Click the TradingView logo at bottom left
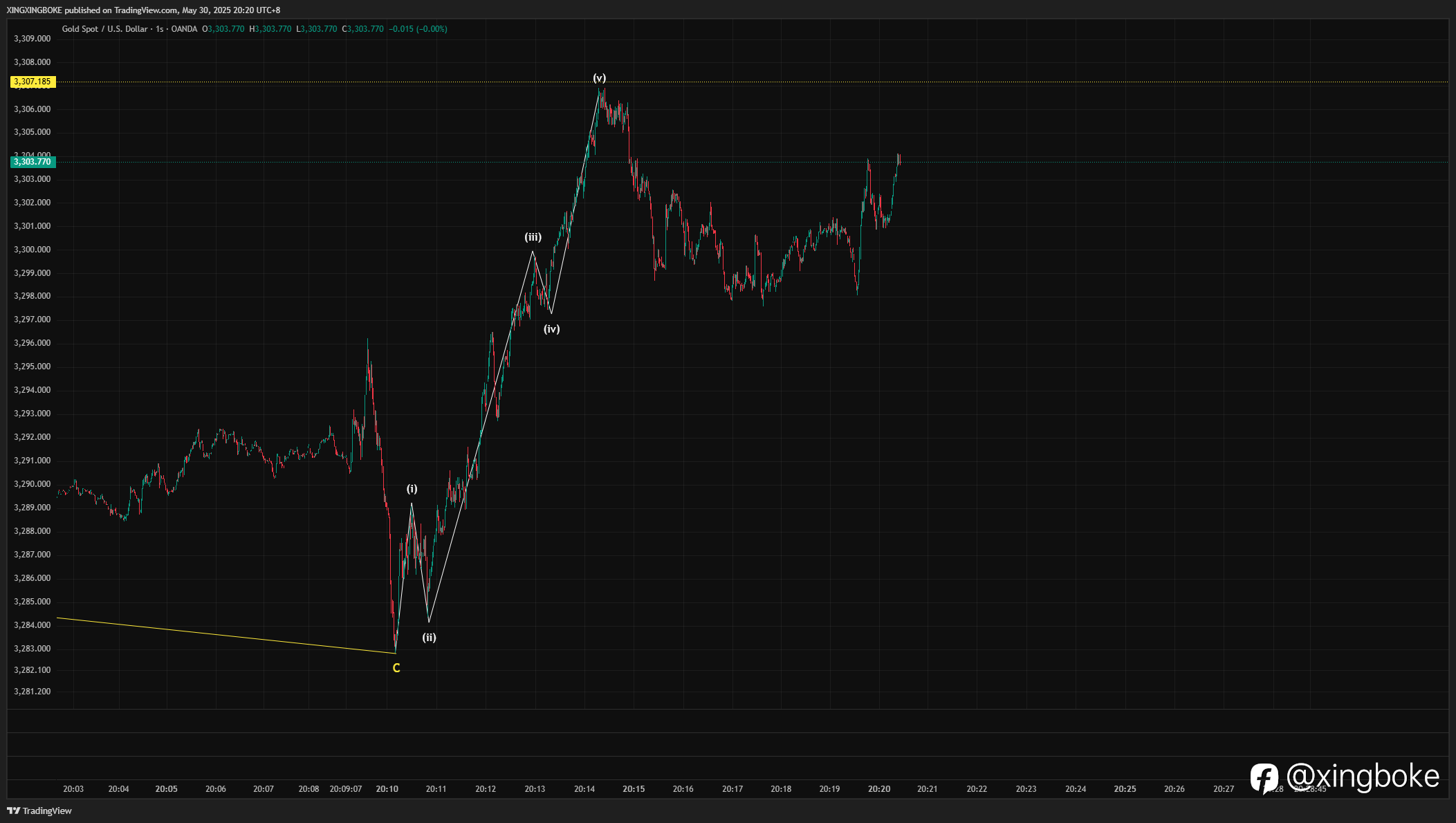Viewport: 1456px width, 823px height. tap(39, 811)
